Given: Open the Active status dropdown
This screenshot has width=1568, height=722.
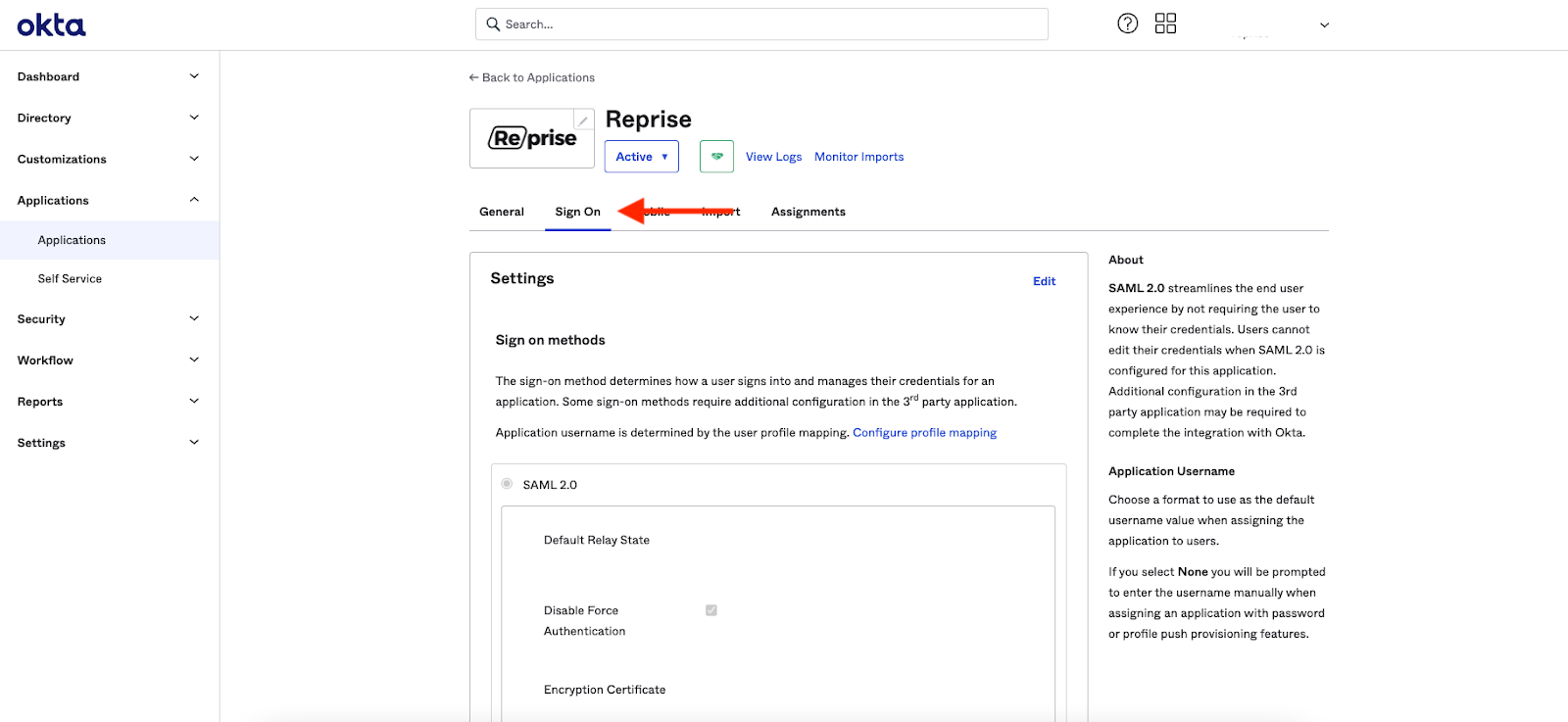Looking at the screenshot, I should pos(642,157).
